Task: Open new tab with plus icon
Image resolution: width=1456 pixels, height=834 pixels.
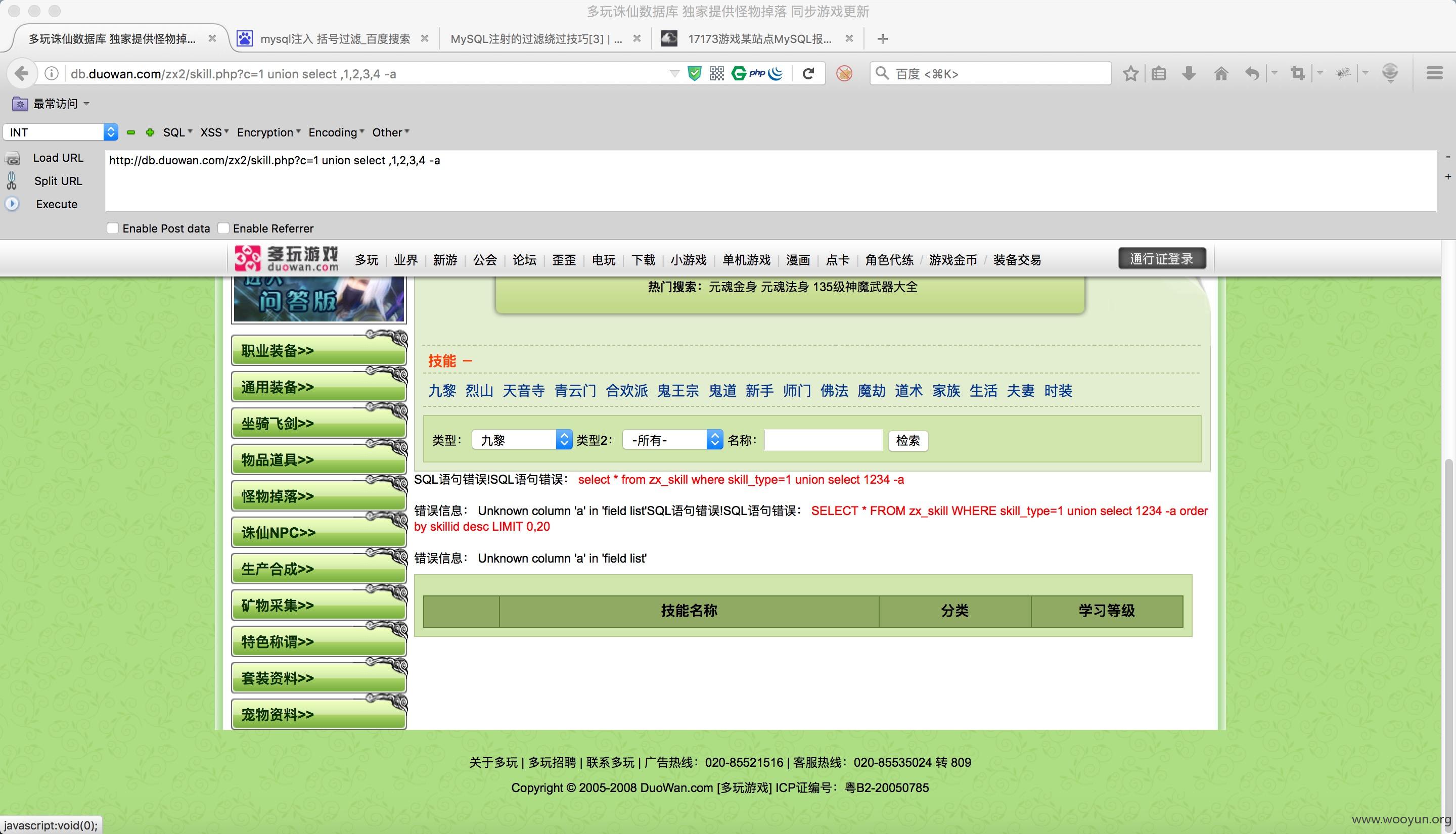Action: point(882,39)
